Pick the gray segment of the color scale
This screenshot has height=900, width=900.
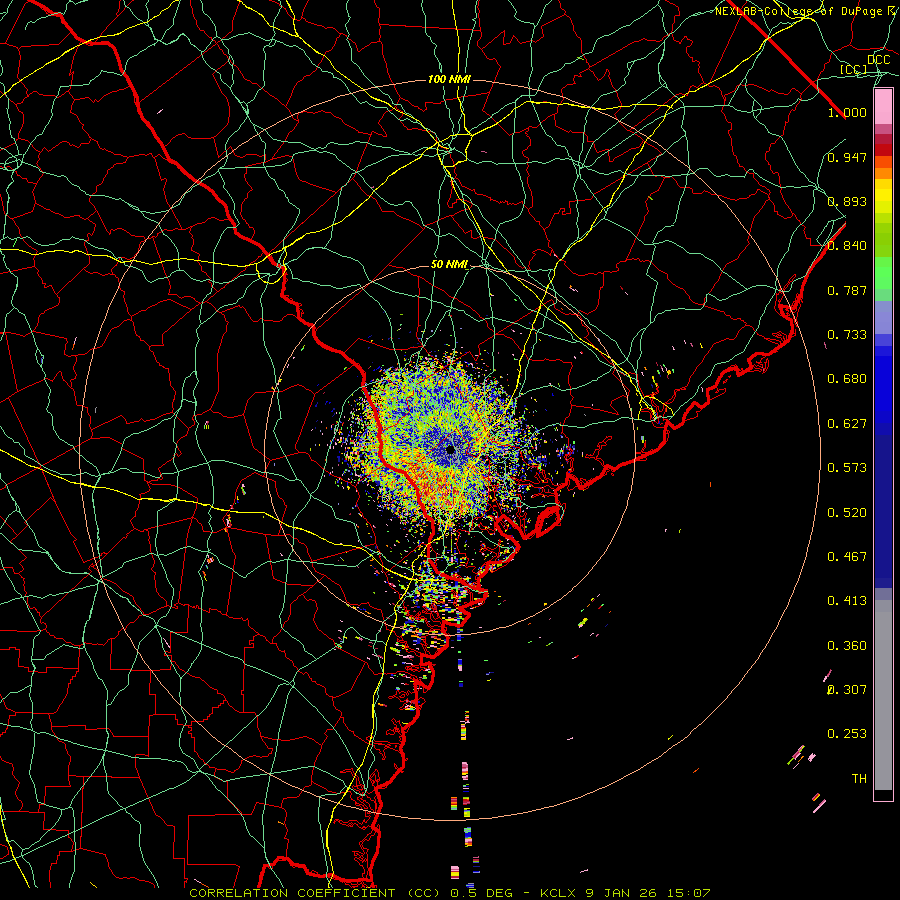(x=883, y=695)
